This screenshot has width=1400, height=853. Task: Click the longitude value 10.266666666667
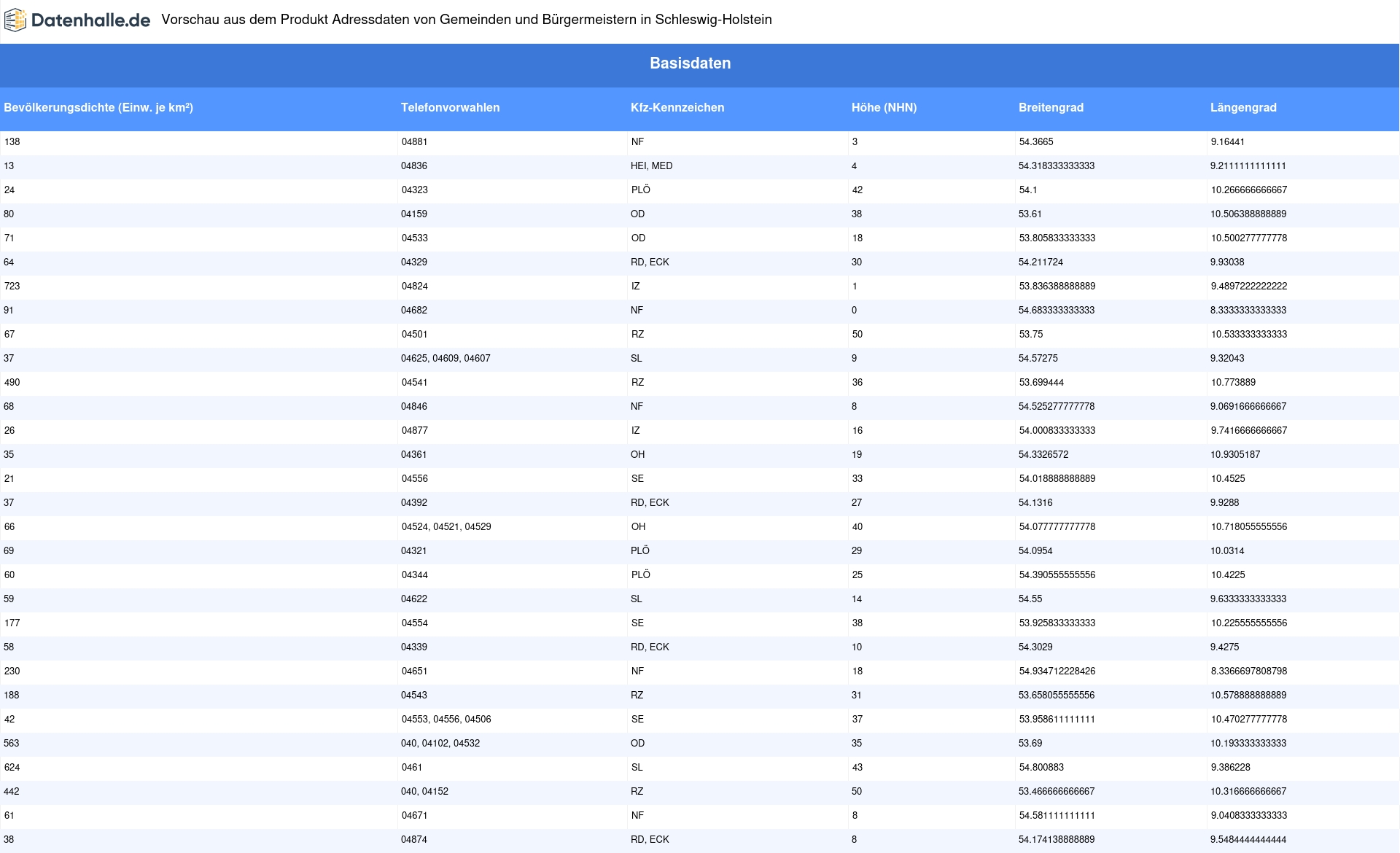coord(1248,190)
